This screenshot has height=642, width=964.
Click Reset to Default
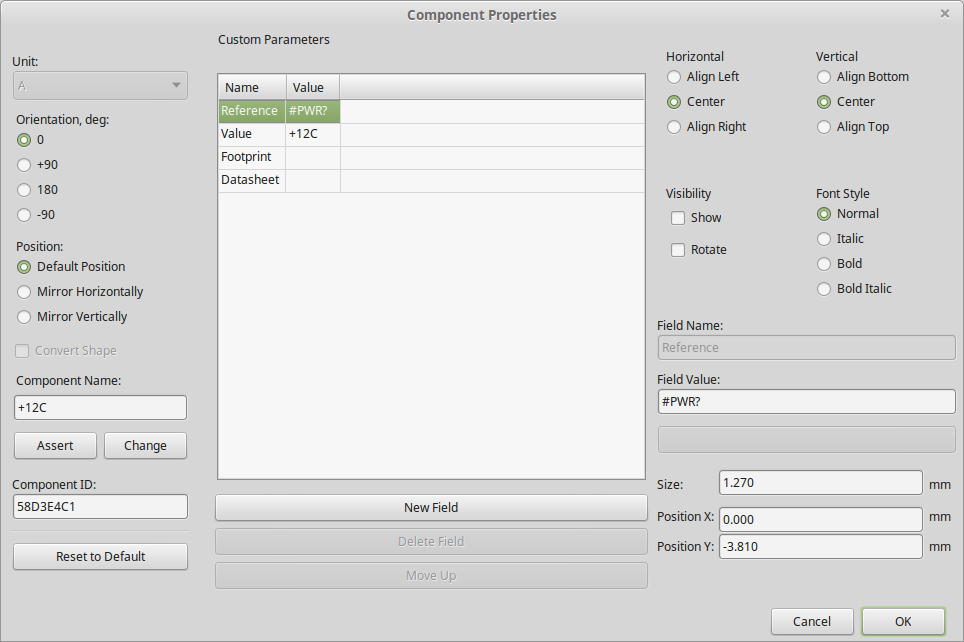100,557
